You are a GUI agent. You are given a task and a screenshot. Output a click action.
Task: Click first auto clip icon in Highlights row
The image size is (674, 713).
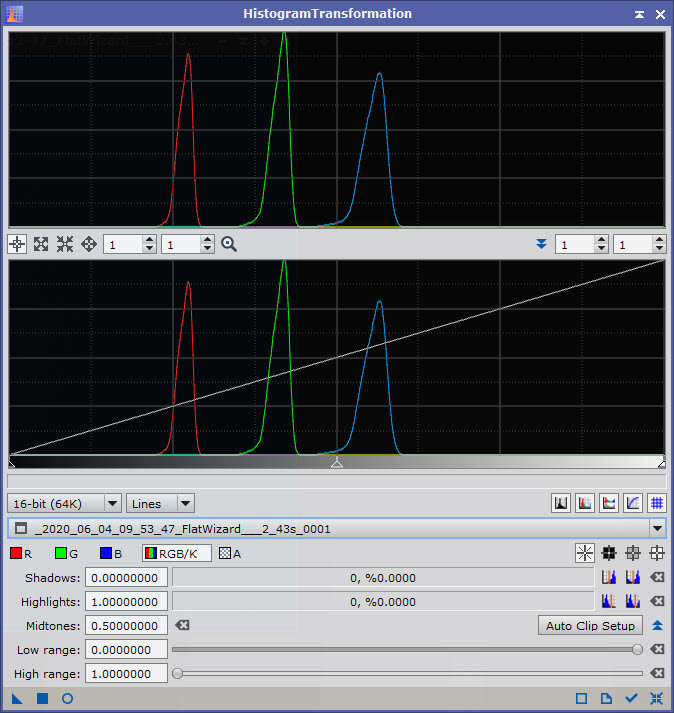(x=609, y=602)
